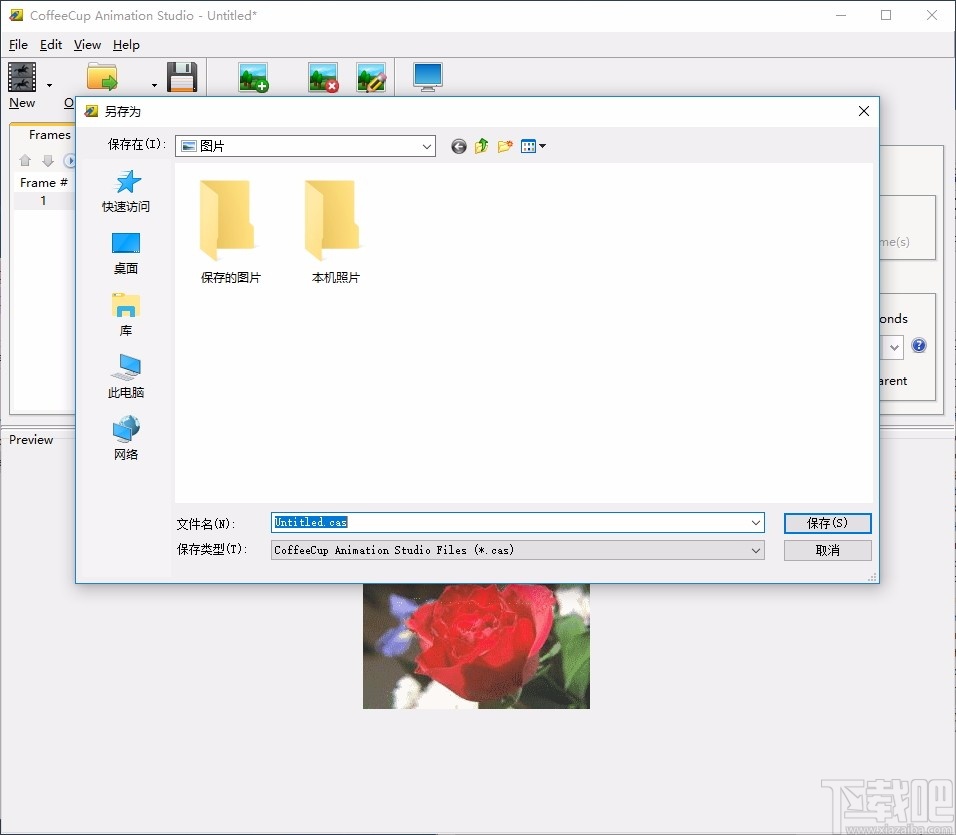956x835 pixels.
Task: Open the dropdown arrow beside New
Action: coord(49,85)
